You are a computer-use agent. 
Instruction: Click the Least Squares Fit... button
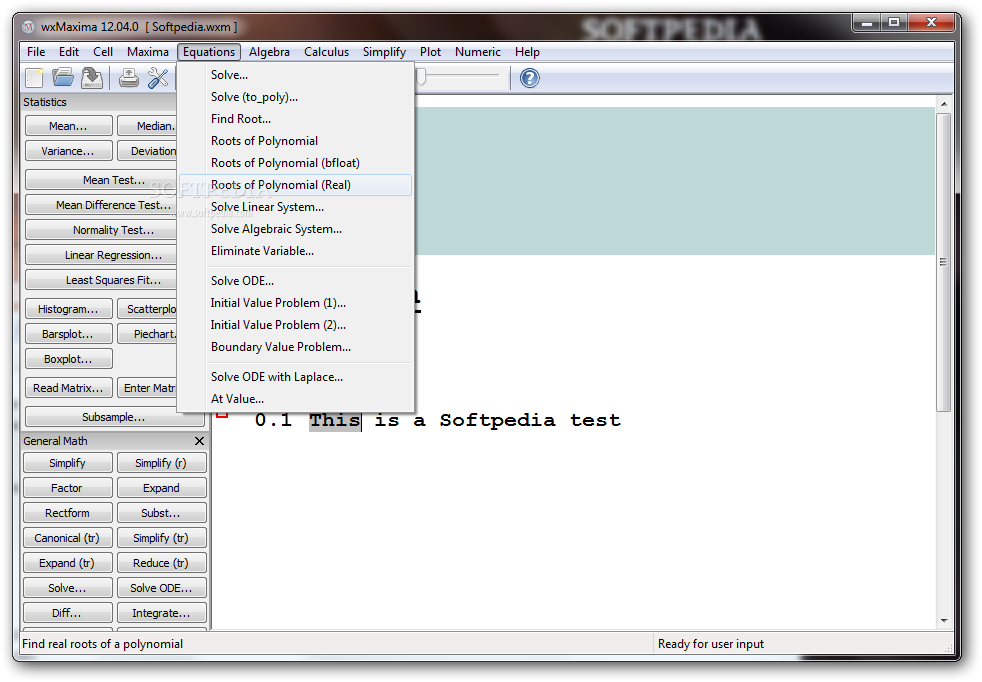coord(101,280)
